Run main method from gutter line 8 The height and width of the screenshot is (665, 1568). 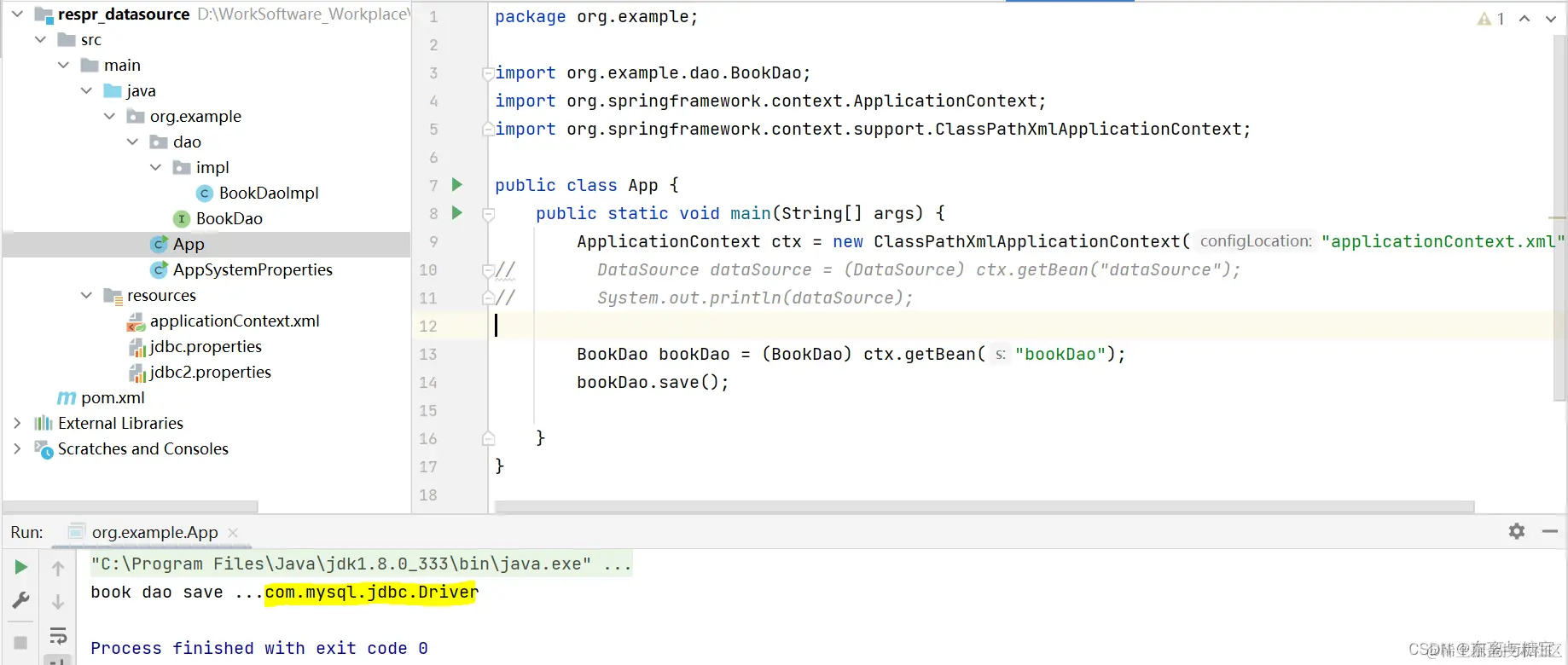click(x=457, y=213)
